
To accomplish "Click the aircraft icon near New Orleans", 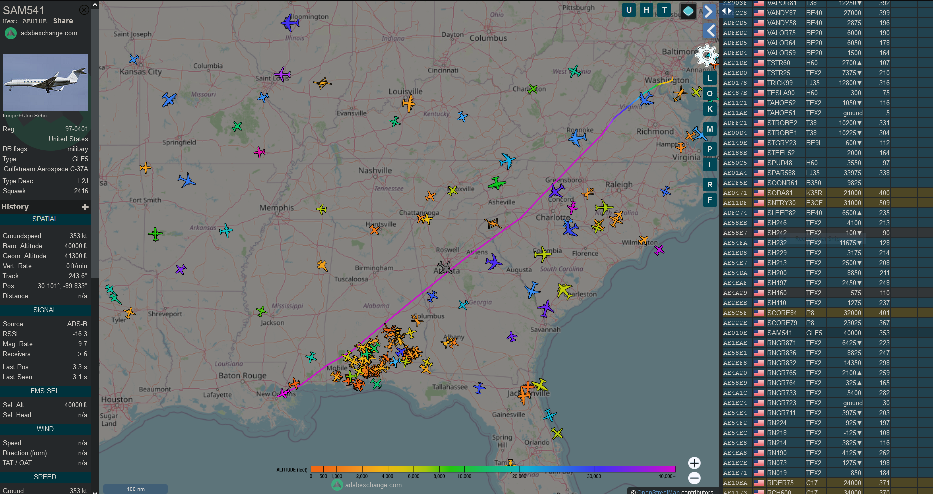I will (284, 393).
